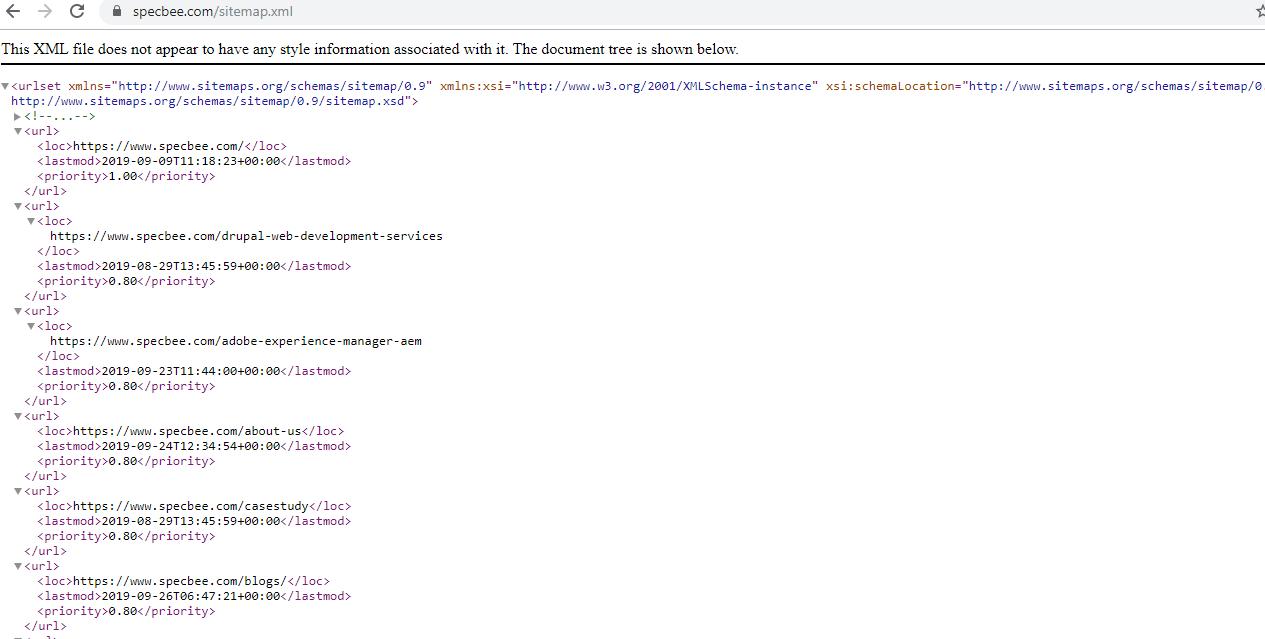
Task: Collapse the root urlset element
Action: [x=6, y=86]
